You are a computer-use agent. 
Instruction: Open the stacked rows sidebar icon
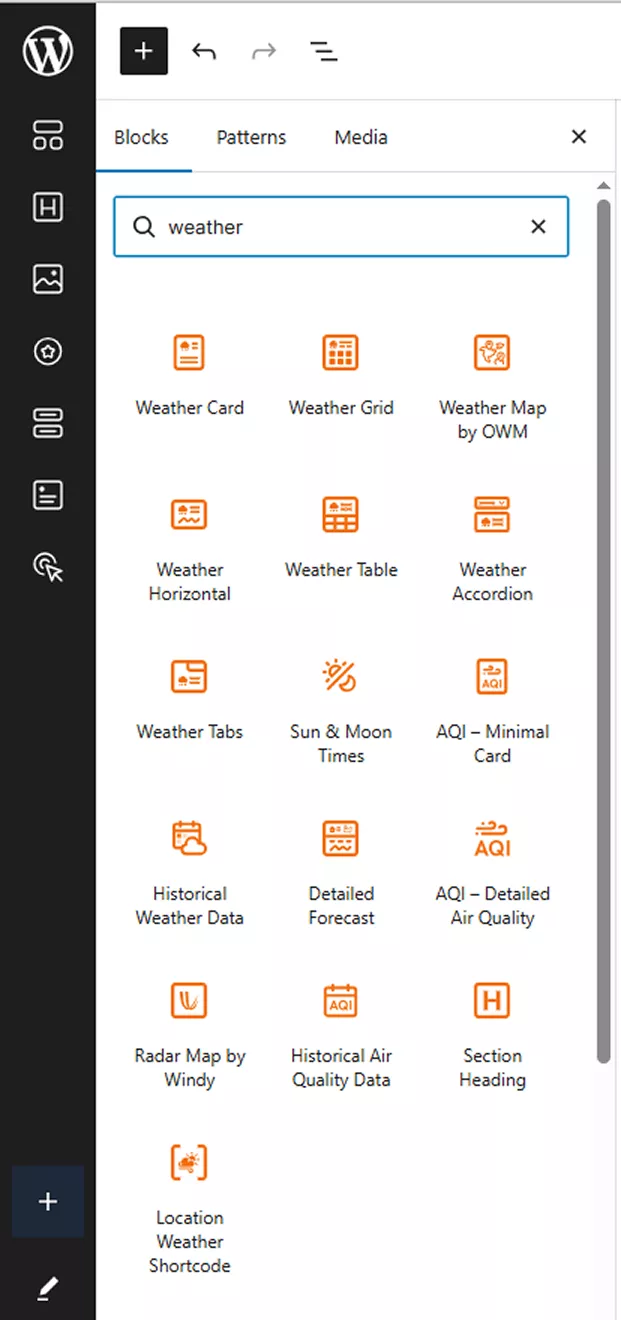click(x=48, y=423)
